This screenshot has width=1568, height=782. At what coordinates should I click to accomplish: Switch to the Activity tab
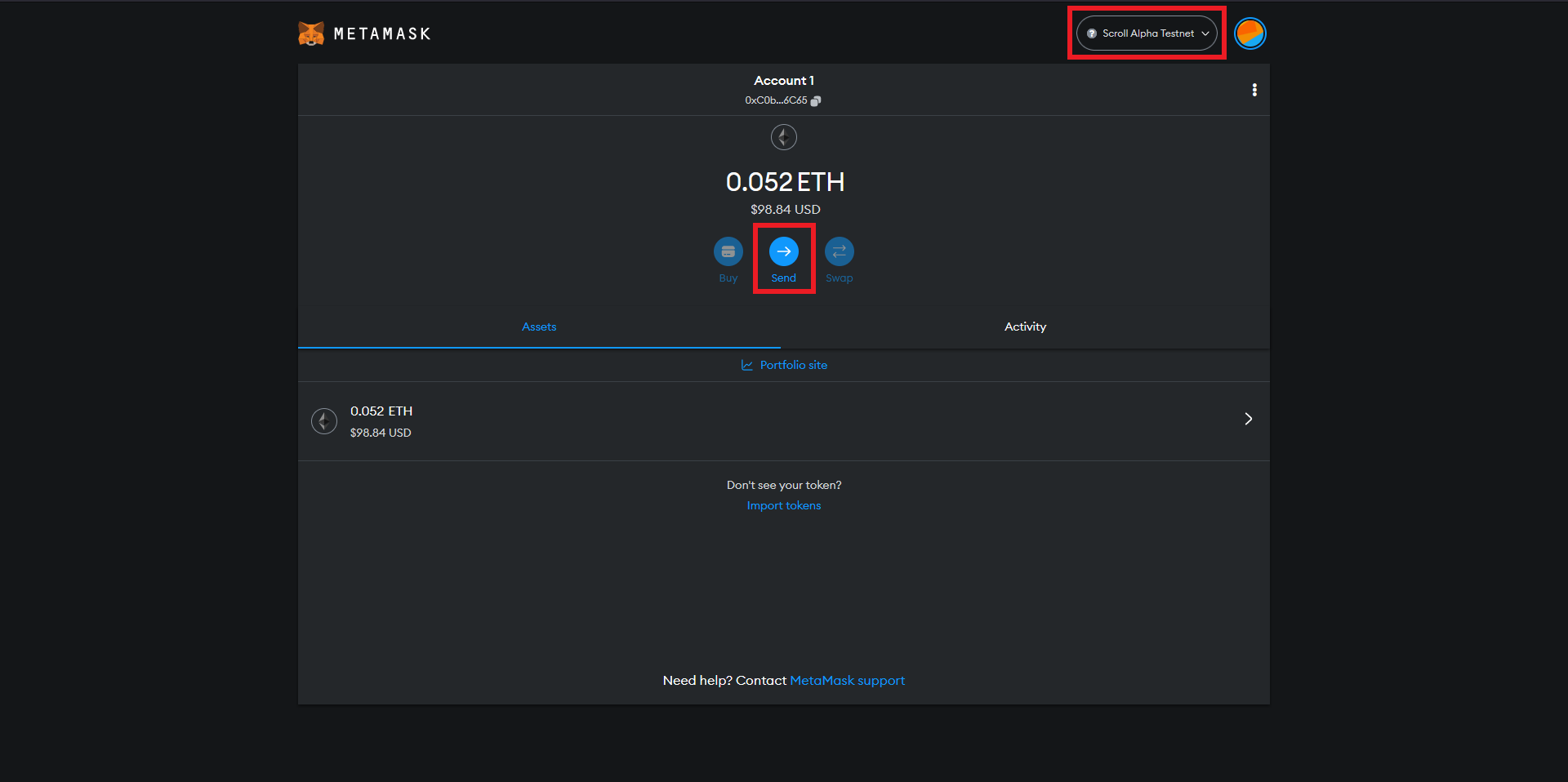point(1025,327)
